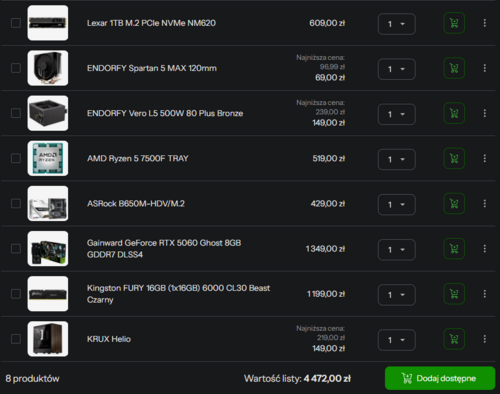Click the ENDORFY Spartan cooler thumbnail
Viewport: 500px width, 394px height.
click(x=48, y=68)
